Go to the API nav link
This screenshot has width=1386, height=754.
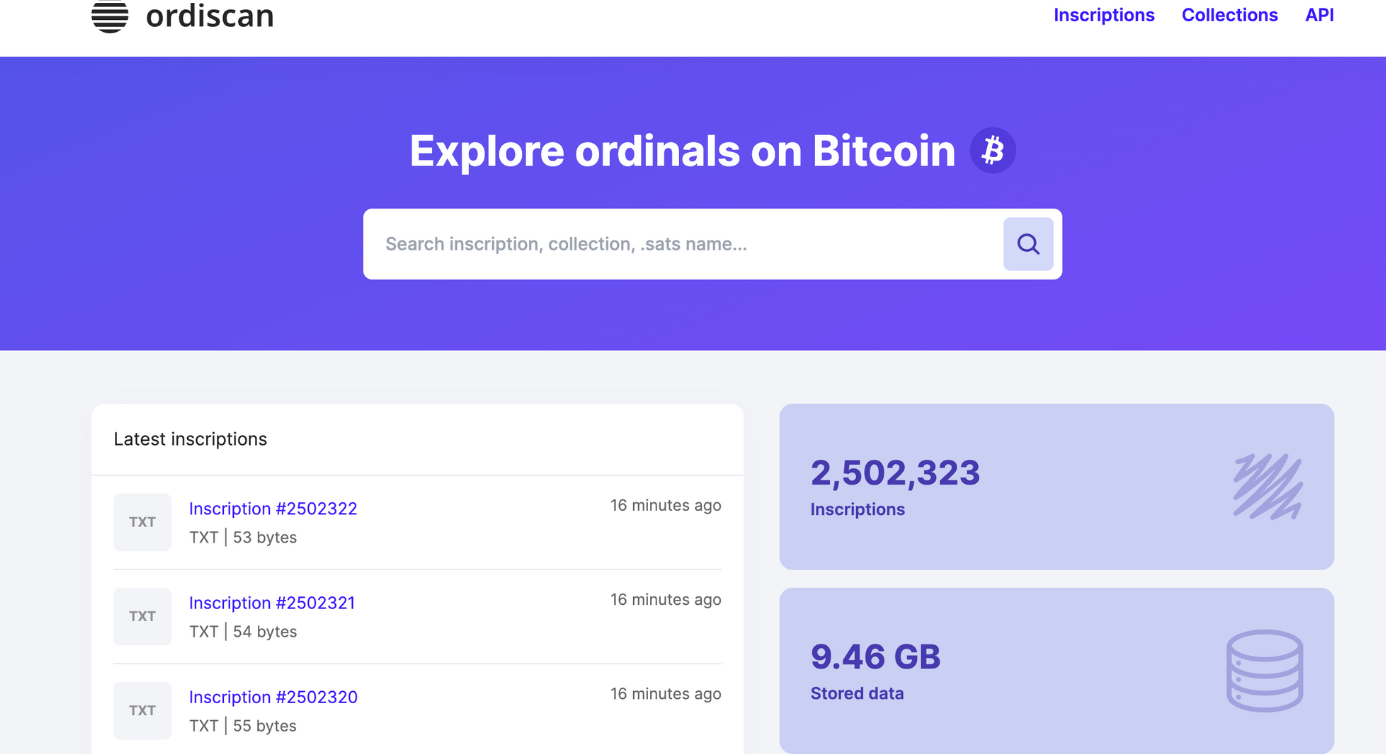click(1319, 15)
